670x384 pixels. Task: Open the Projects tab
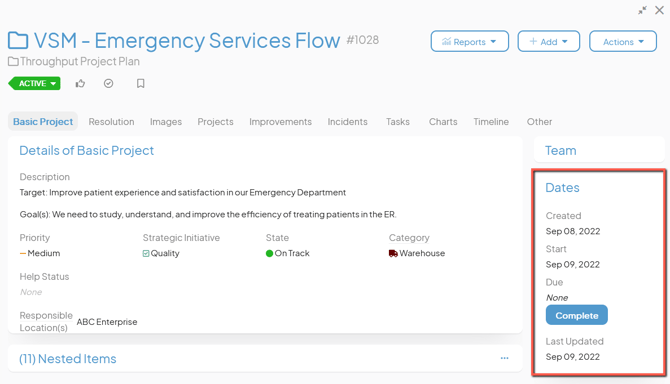click(215, 122)
